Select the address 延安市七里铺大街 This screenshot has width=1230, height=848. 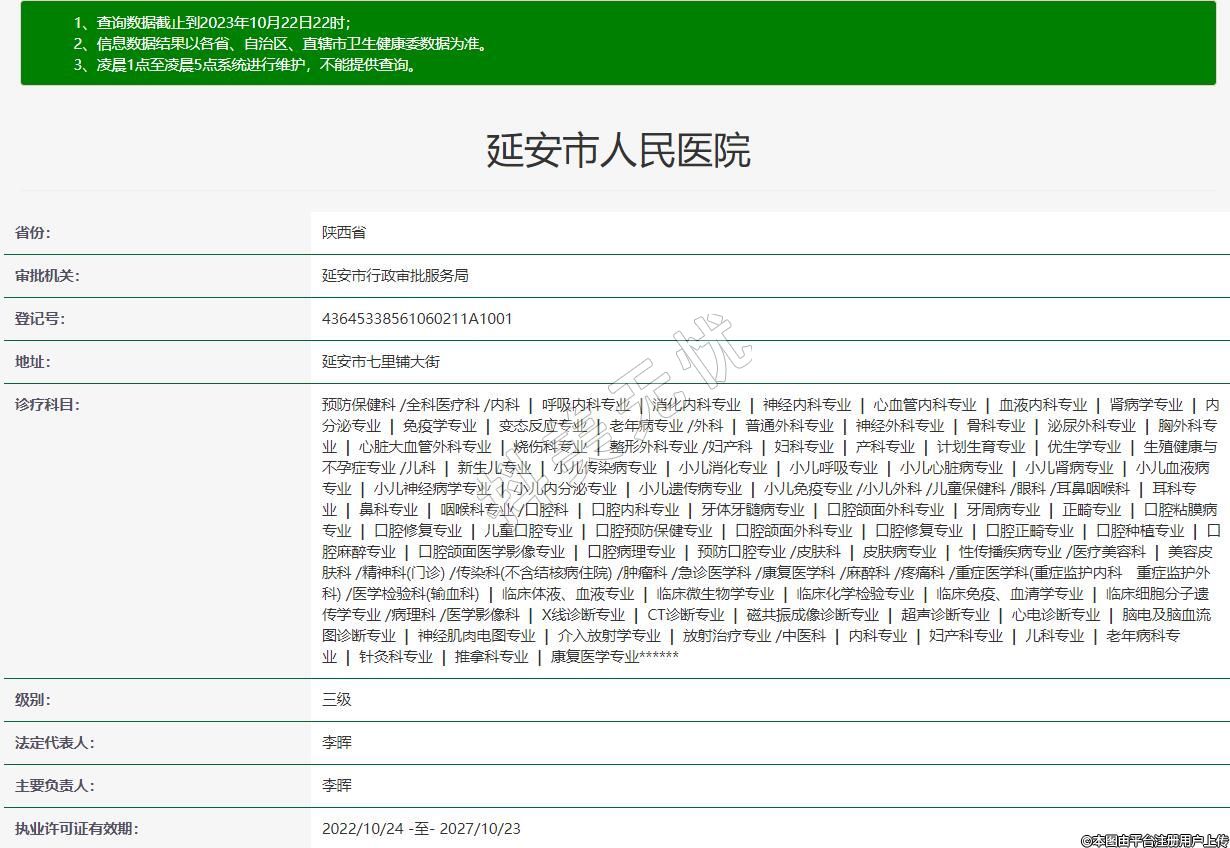381,361
